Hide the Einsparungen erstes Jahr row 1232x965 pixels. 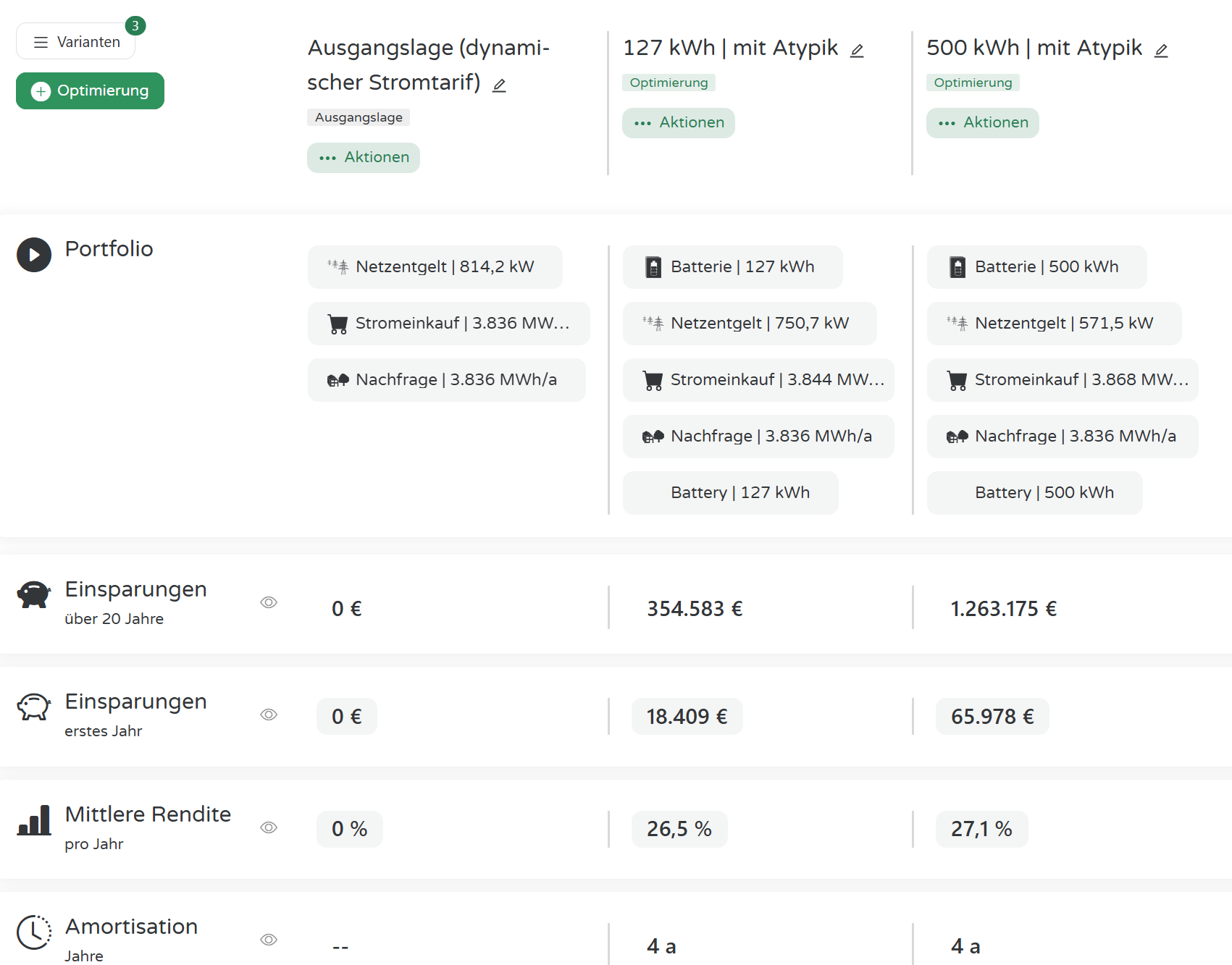click(269, 715)
